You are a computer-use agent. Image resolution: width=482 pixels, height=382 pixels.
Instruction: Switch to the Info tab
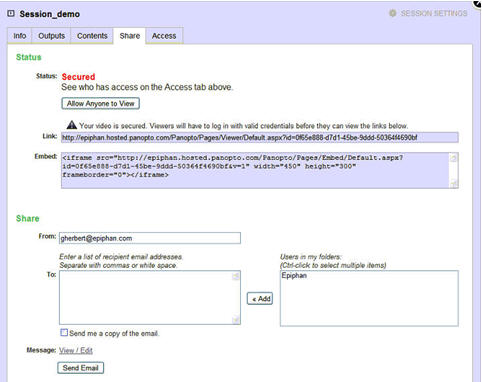[20, 36]
